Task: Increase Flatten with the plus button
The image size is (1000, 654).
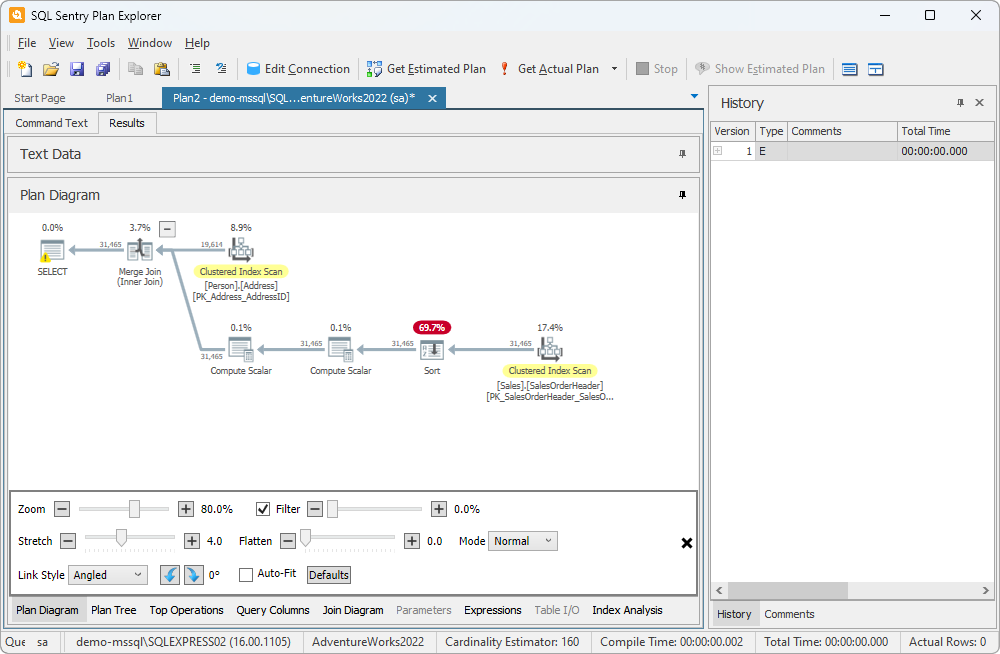Action: pyautogui.click(x=412, y=541)
